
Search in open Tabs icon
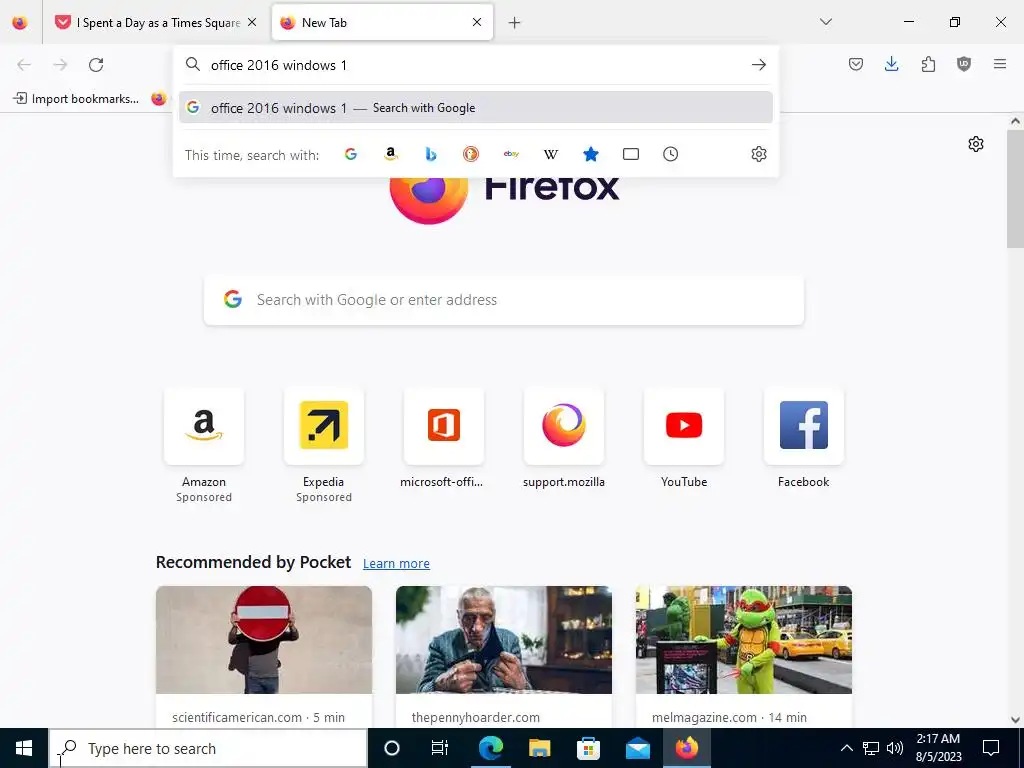[x=631, y=154]
